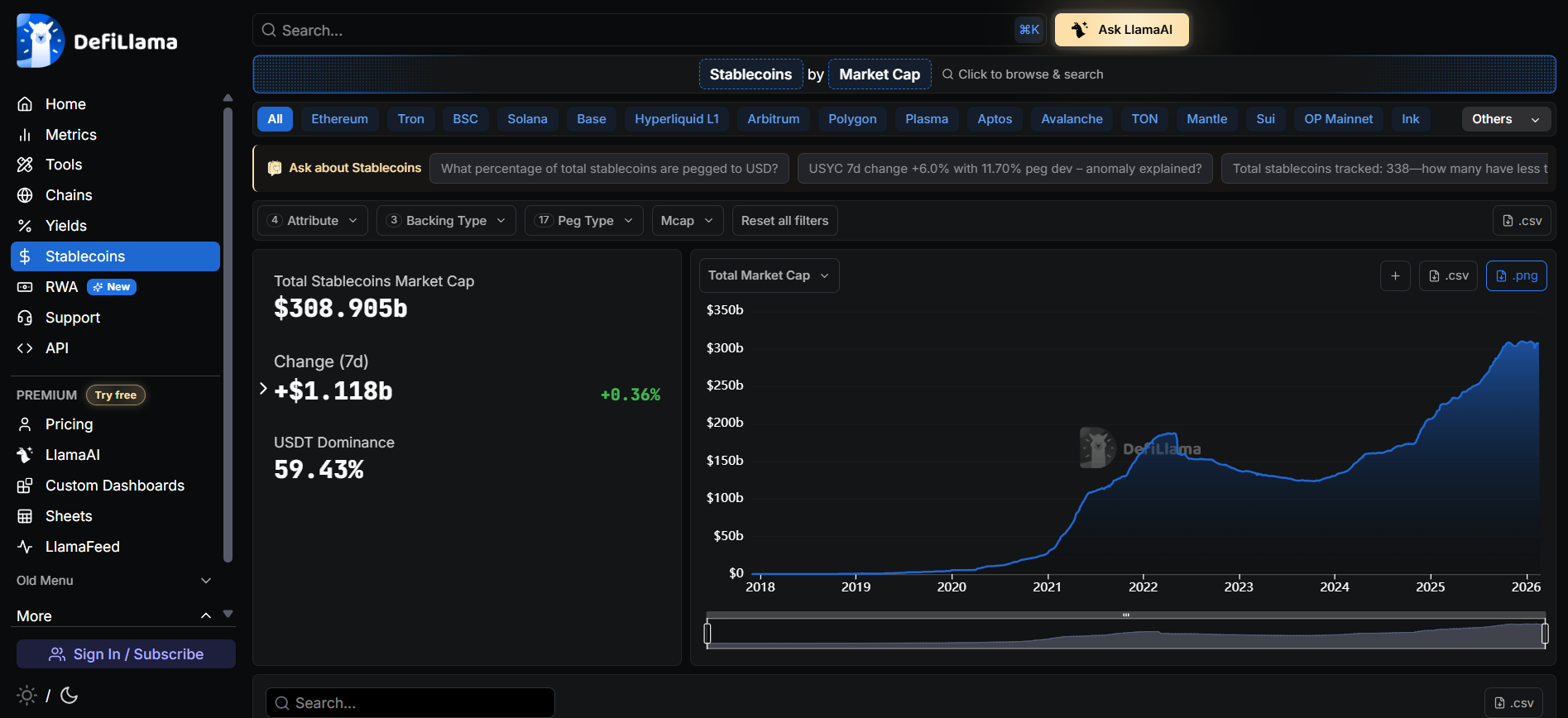
Task: Filter by Tron chain
Action: coord(410,119)
